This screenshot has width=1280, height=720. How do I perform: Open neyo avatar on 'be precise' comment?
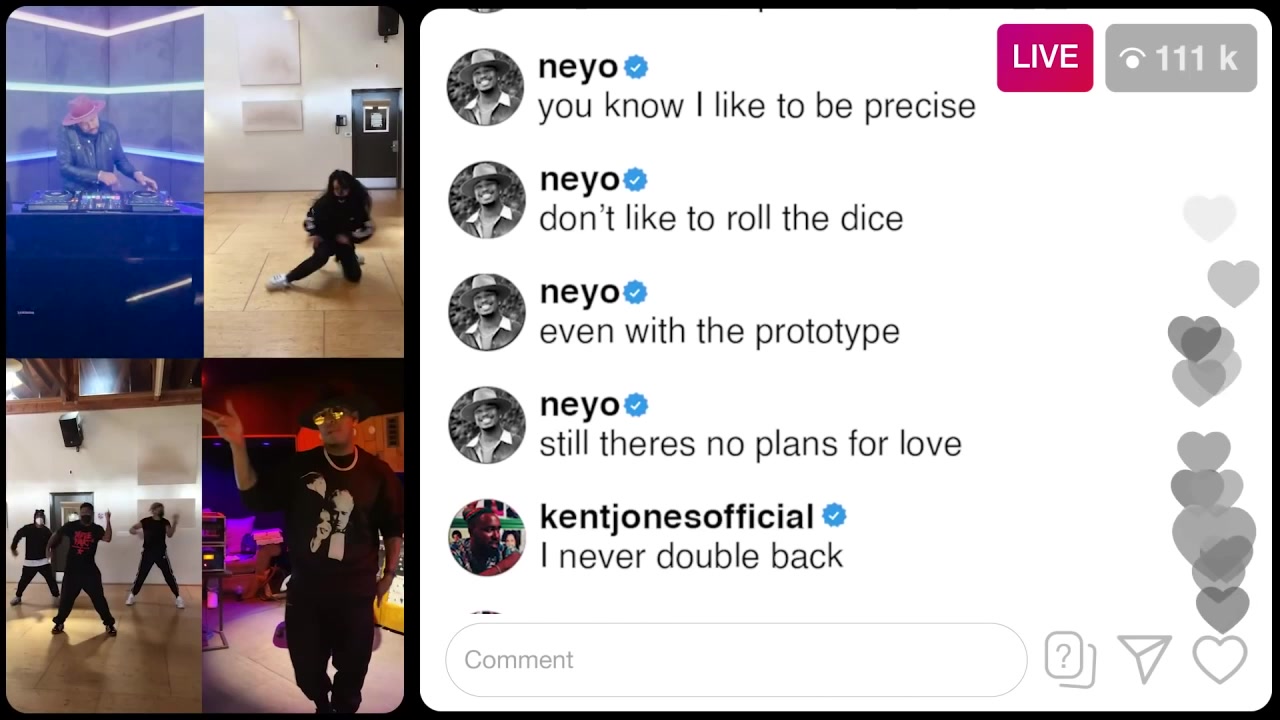[485, 87]
